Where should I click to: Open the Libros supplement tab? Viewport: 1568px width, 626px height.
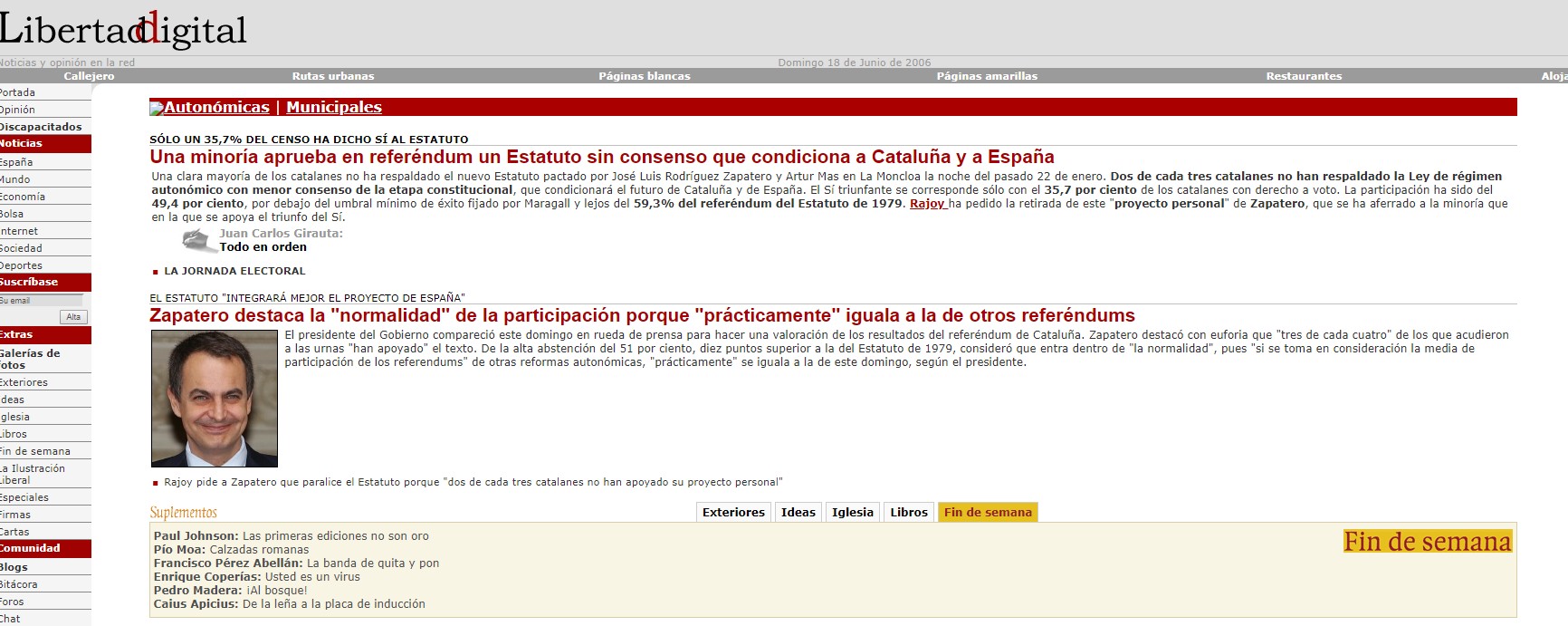908,512
